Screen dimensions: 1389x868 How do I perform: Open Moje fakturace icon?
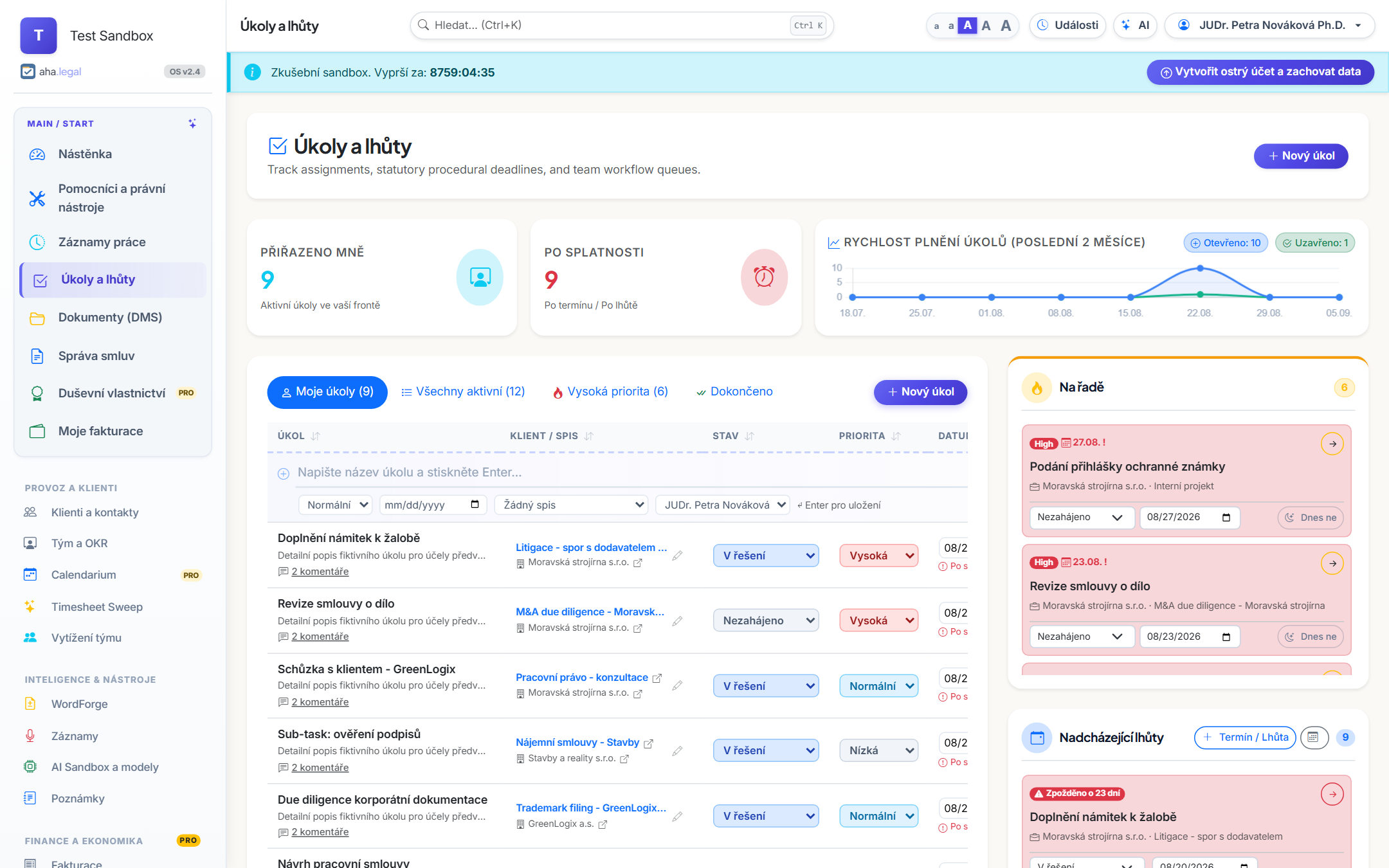click(37, 431)
